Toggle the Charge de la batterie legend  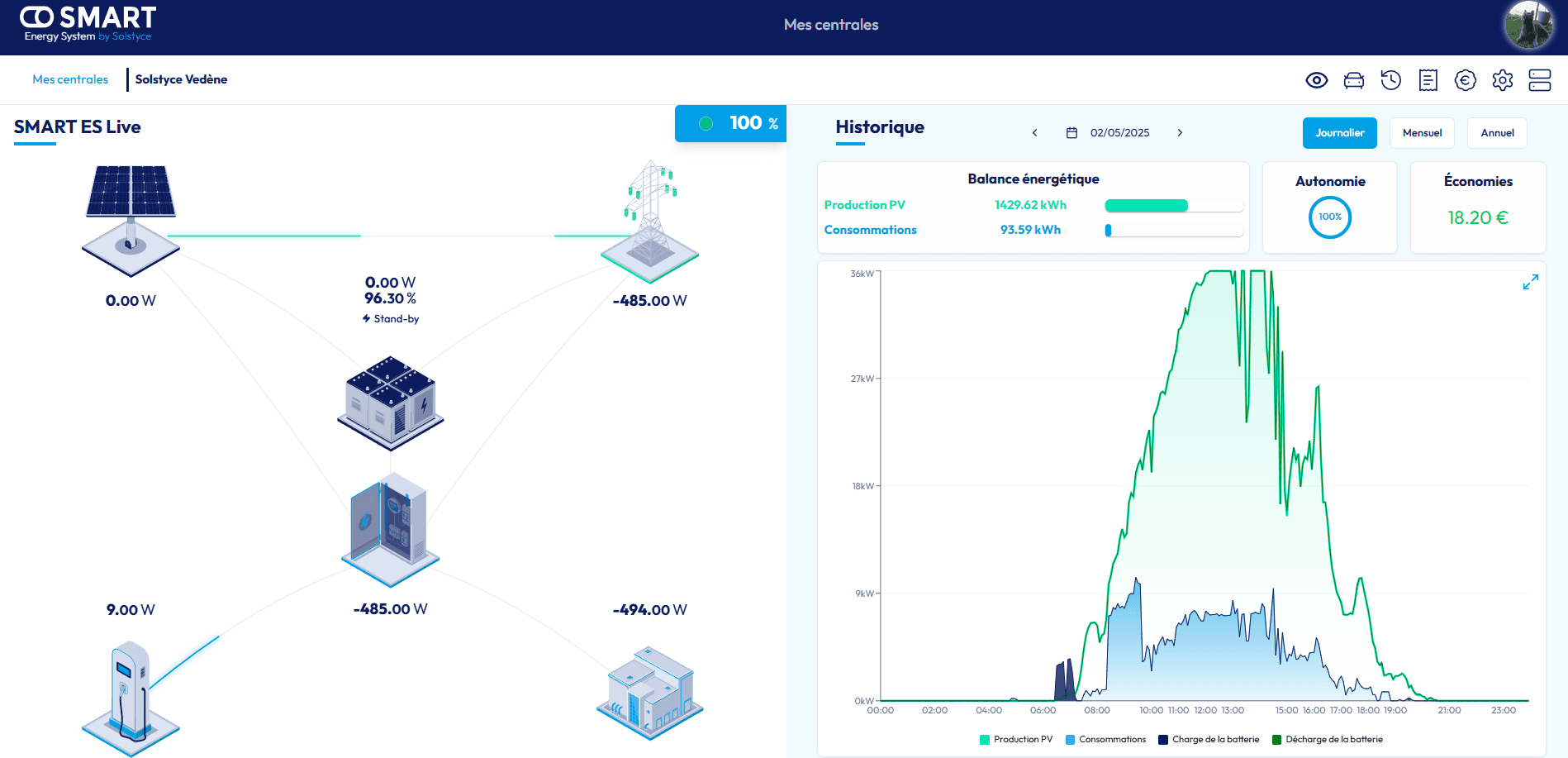pos(1209,739)
